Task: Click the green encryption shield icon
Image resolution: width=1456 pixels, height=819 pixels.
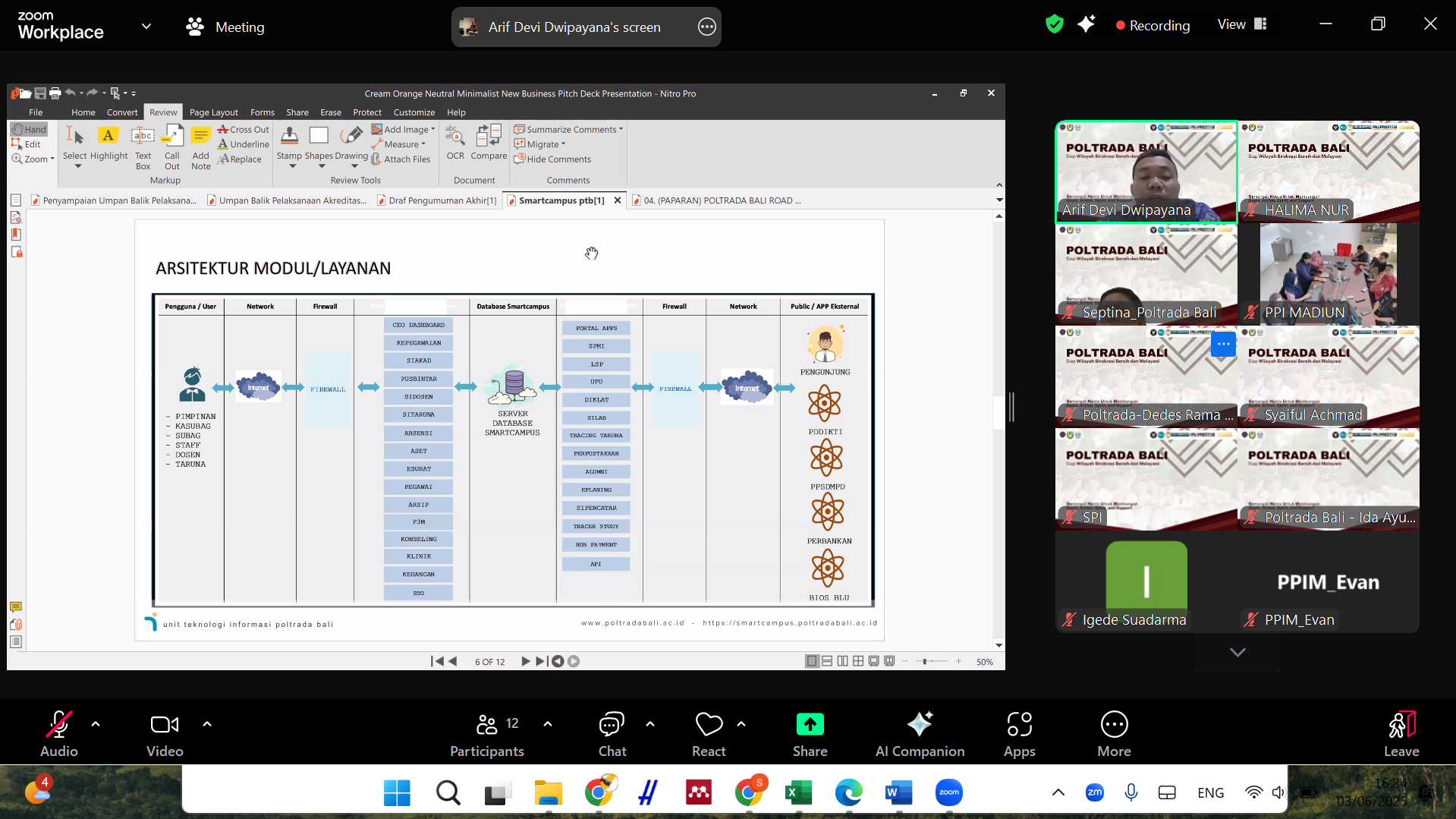Action: tap(1055, 24)
